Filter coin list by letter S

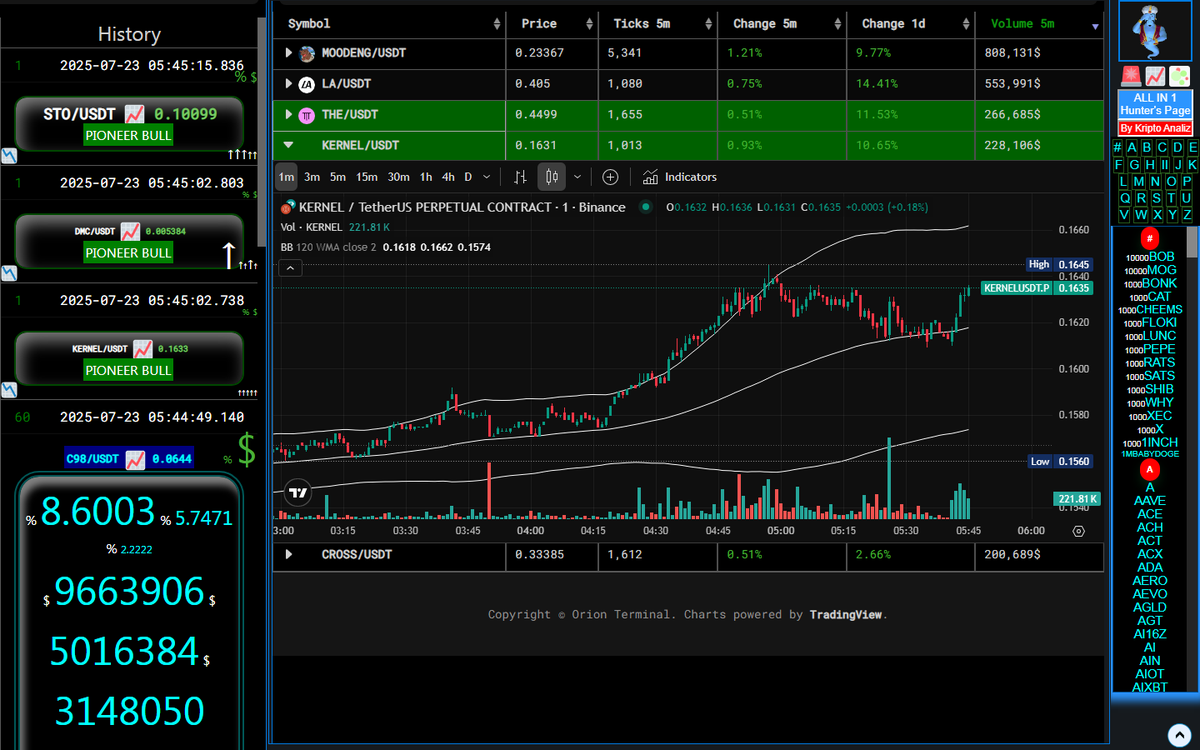[1156, 198]
